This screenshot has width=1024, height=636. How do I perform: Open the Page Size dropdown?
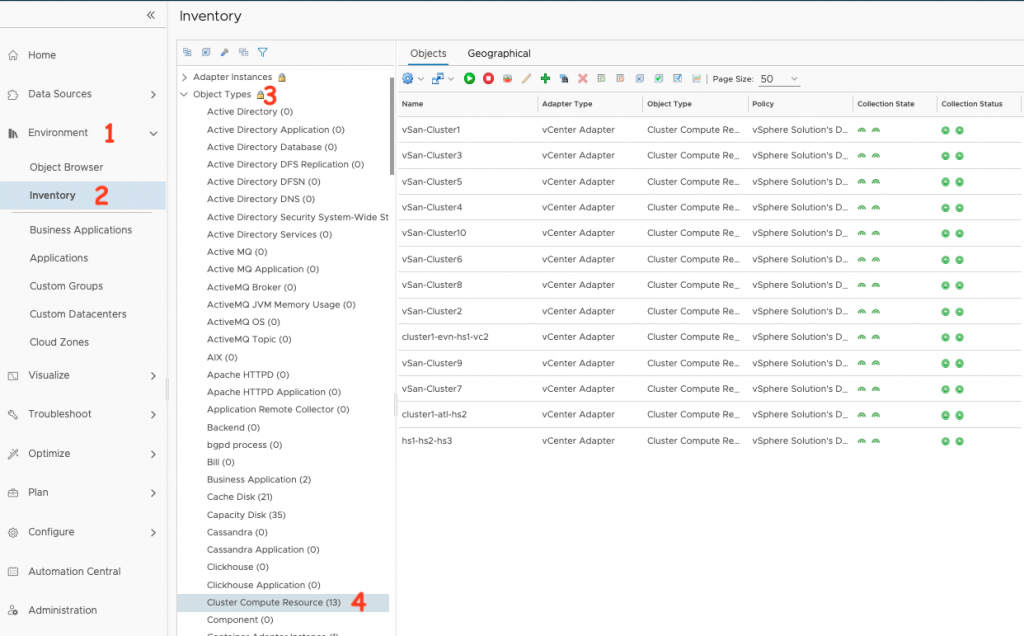tap(779, 79)
